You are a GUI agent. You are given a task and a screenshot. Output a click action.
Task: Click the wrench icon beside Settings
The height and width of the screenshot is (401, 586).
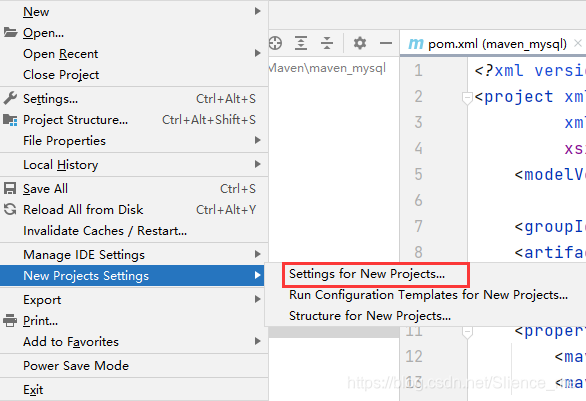(10, 98)
